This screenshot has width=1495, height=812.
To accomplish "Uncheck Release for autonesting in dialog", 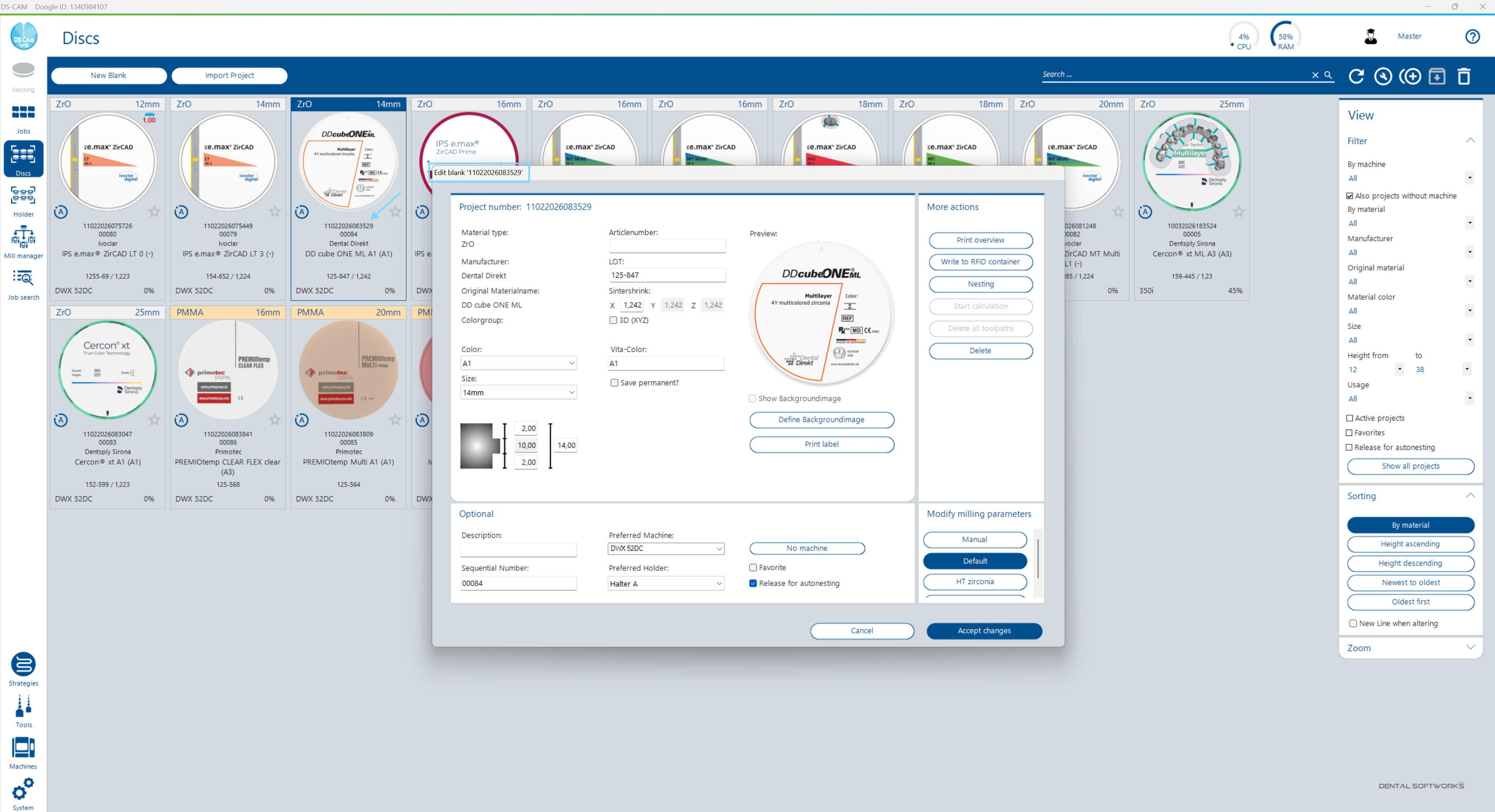I will (753, 583).
